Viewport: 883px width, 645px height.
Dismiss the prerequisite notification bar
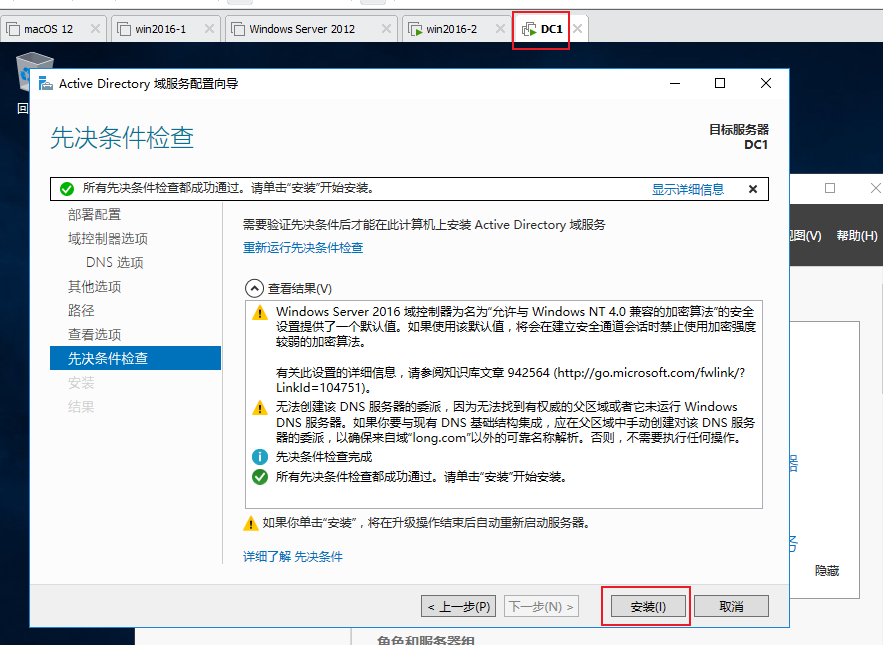click(752, 189)
